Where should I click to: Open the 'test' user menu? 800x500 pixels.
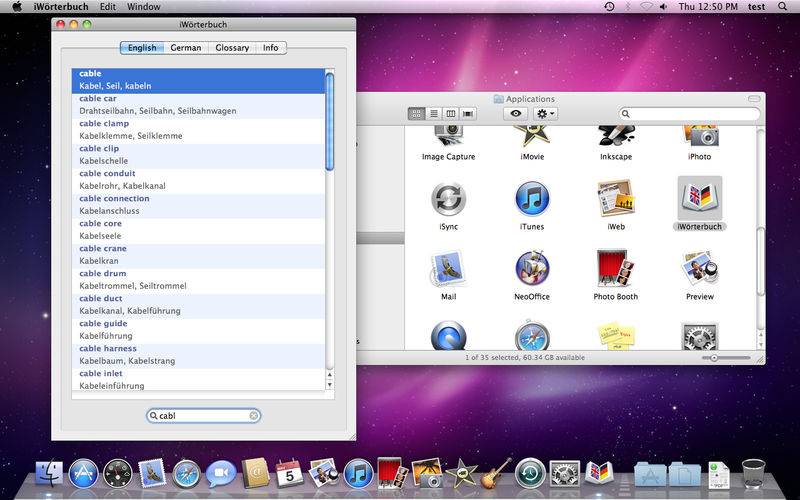pos(757,7)
